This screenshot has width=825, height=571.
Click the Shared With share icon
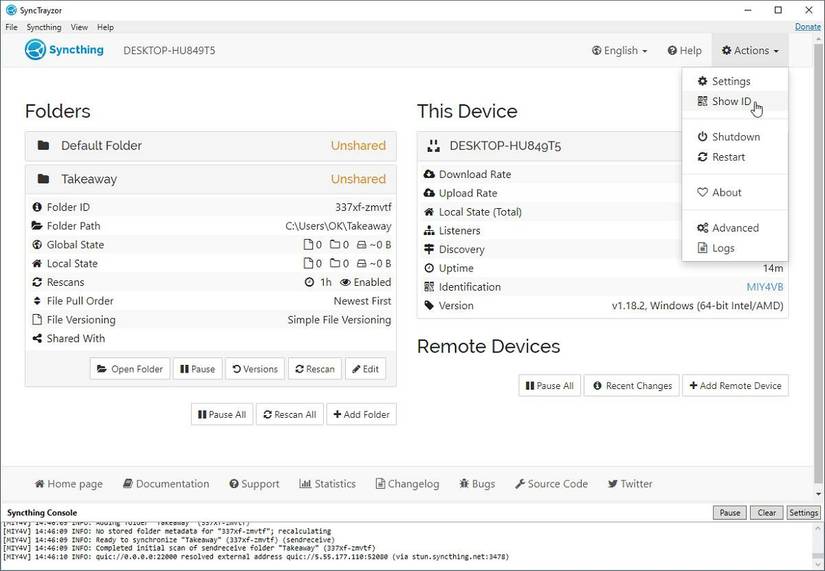(x=37, y=338)
